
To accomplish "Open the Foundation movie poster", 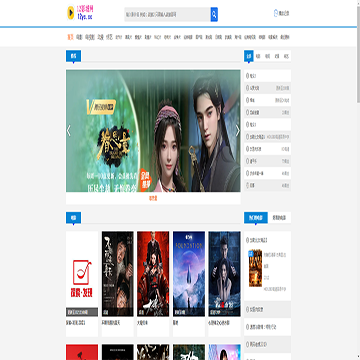I will pos(189,274).
